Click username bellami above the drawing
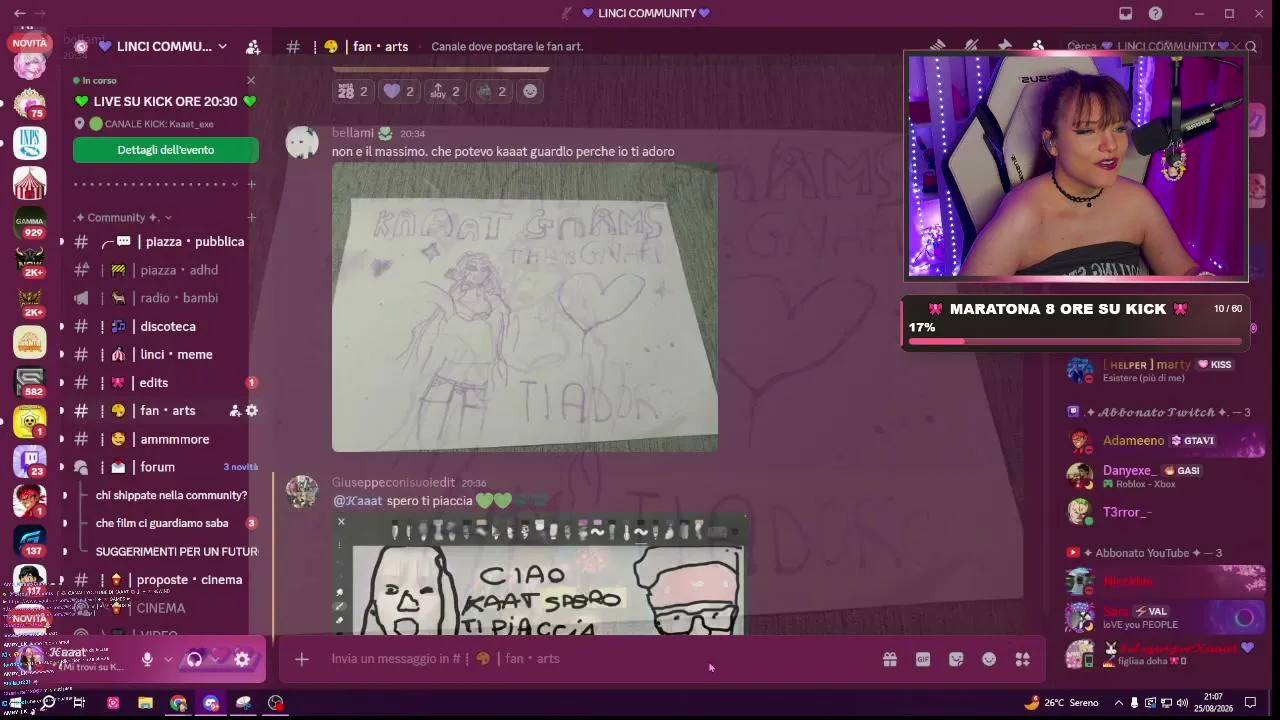 (x=353, y=133)
